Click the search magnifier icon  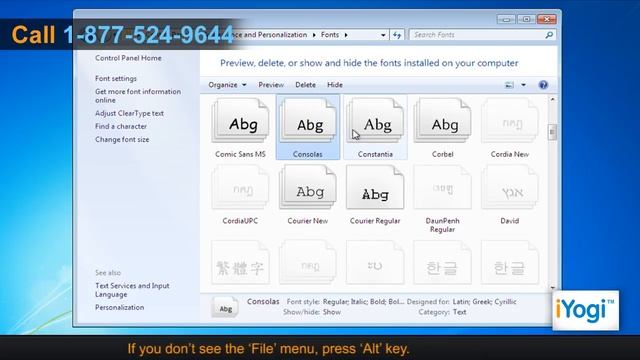point(549,35)
